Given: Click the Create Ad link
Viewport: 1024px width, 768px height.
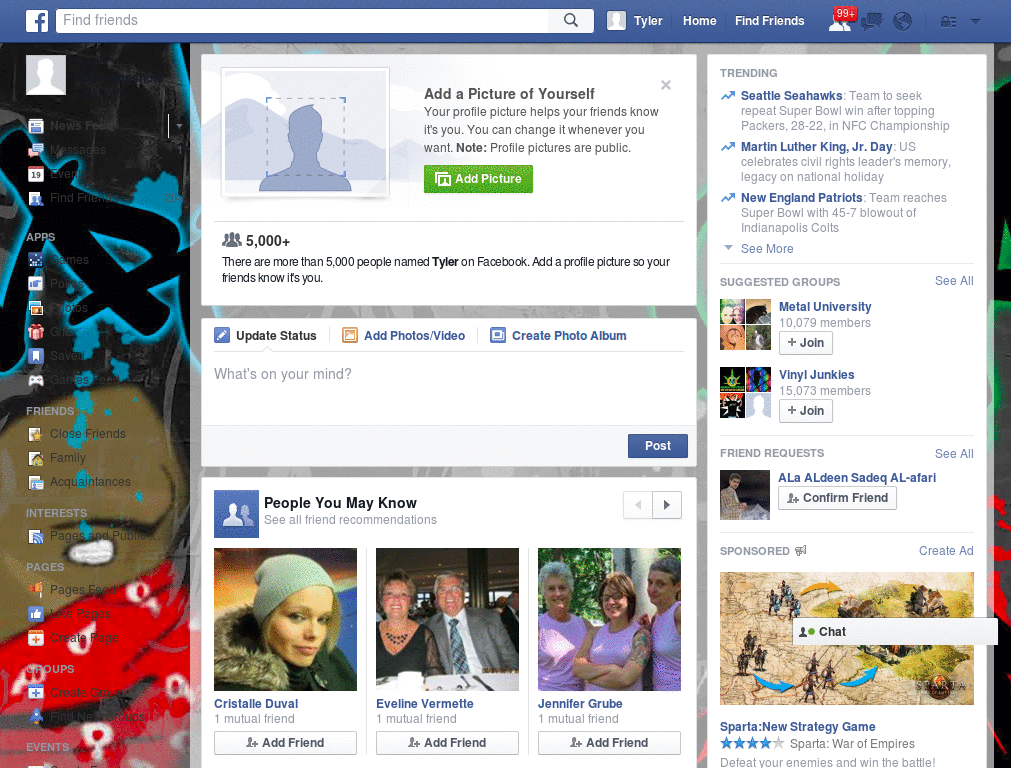Looking at the screenshot, I should pos(946,551).
